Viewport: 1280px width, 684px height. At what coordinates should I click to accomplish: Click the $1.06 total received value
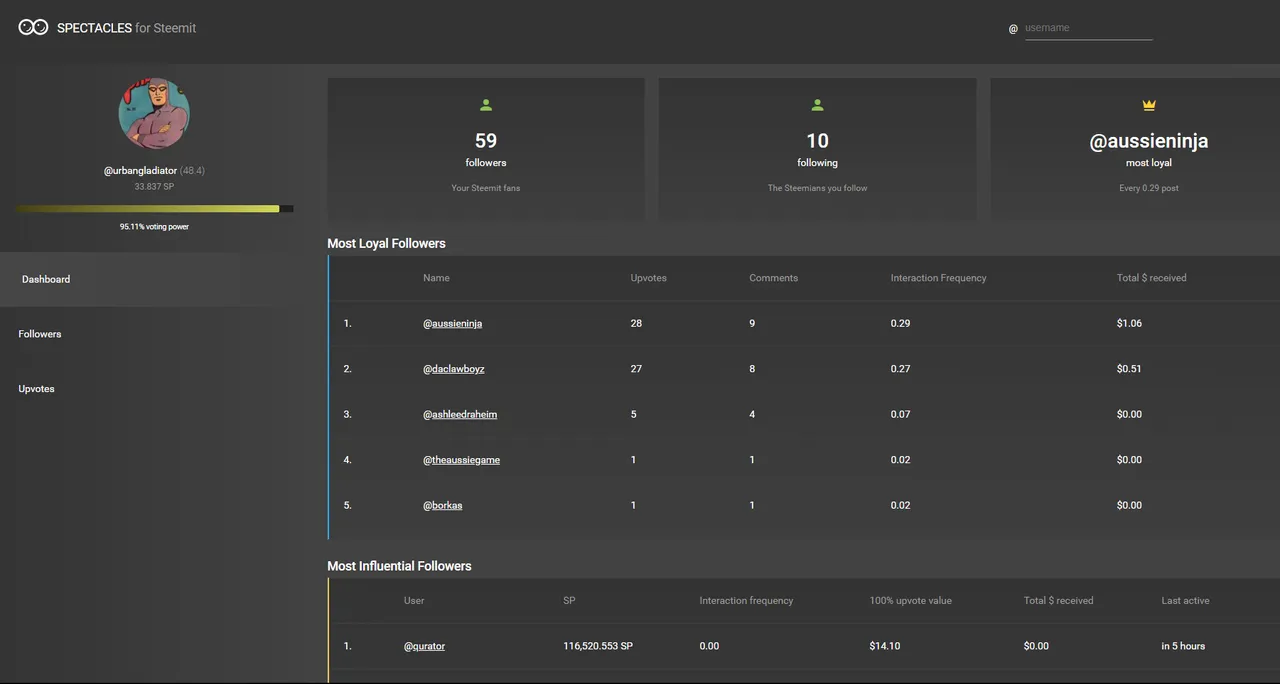1129,324
